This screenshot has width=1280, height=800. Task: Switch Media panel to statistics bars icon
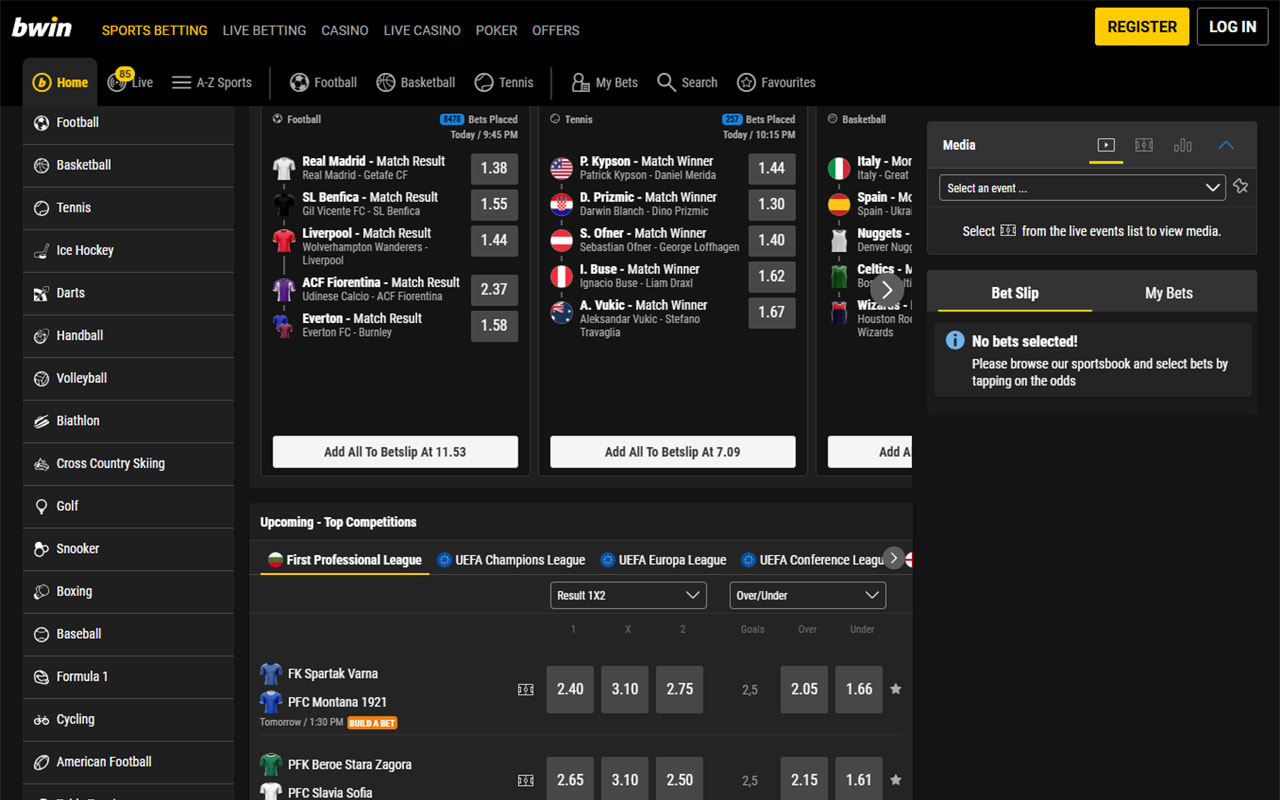(x=1183, y=145)
